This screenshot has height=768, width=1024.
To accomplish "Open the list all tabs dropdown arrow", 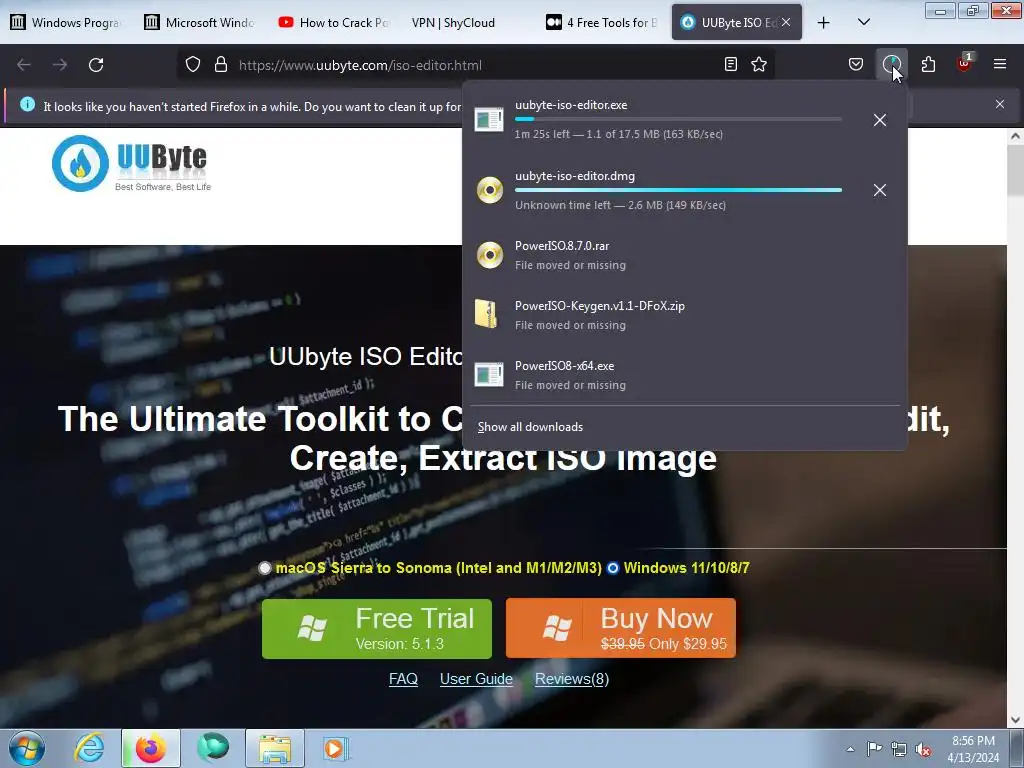I will click(x=863, y=22).
